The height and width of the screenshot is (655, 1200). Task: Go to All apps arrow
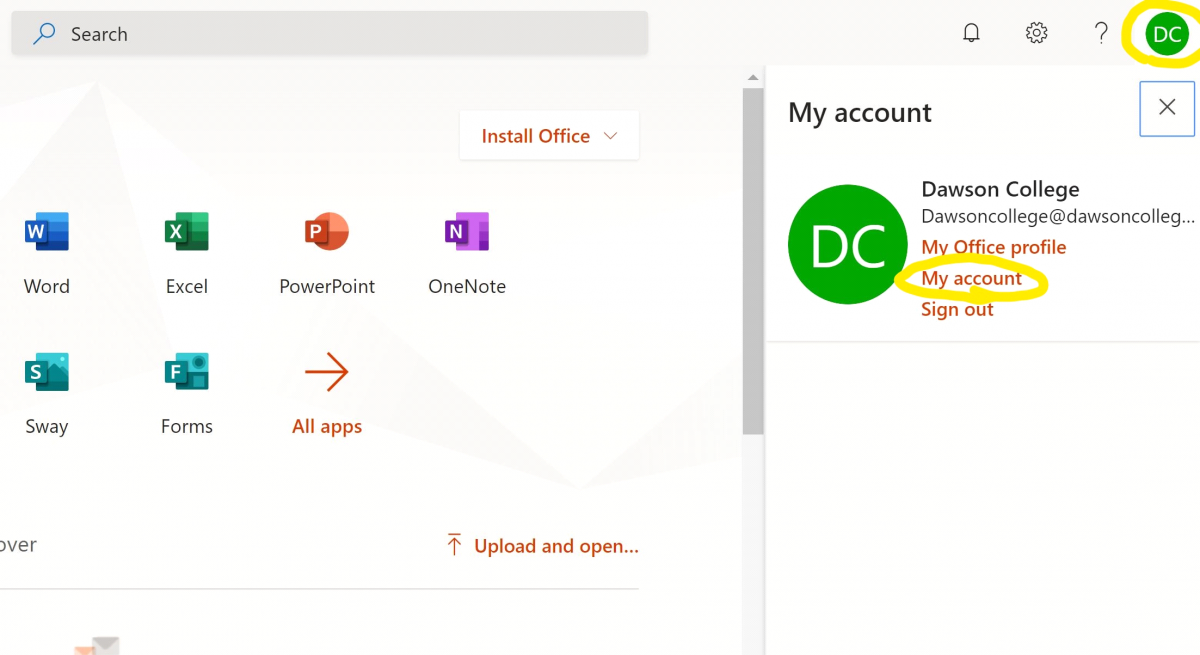(x=327, y=373)
